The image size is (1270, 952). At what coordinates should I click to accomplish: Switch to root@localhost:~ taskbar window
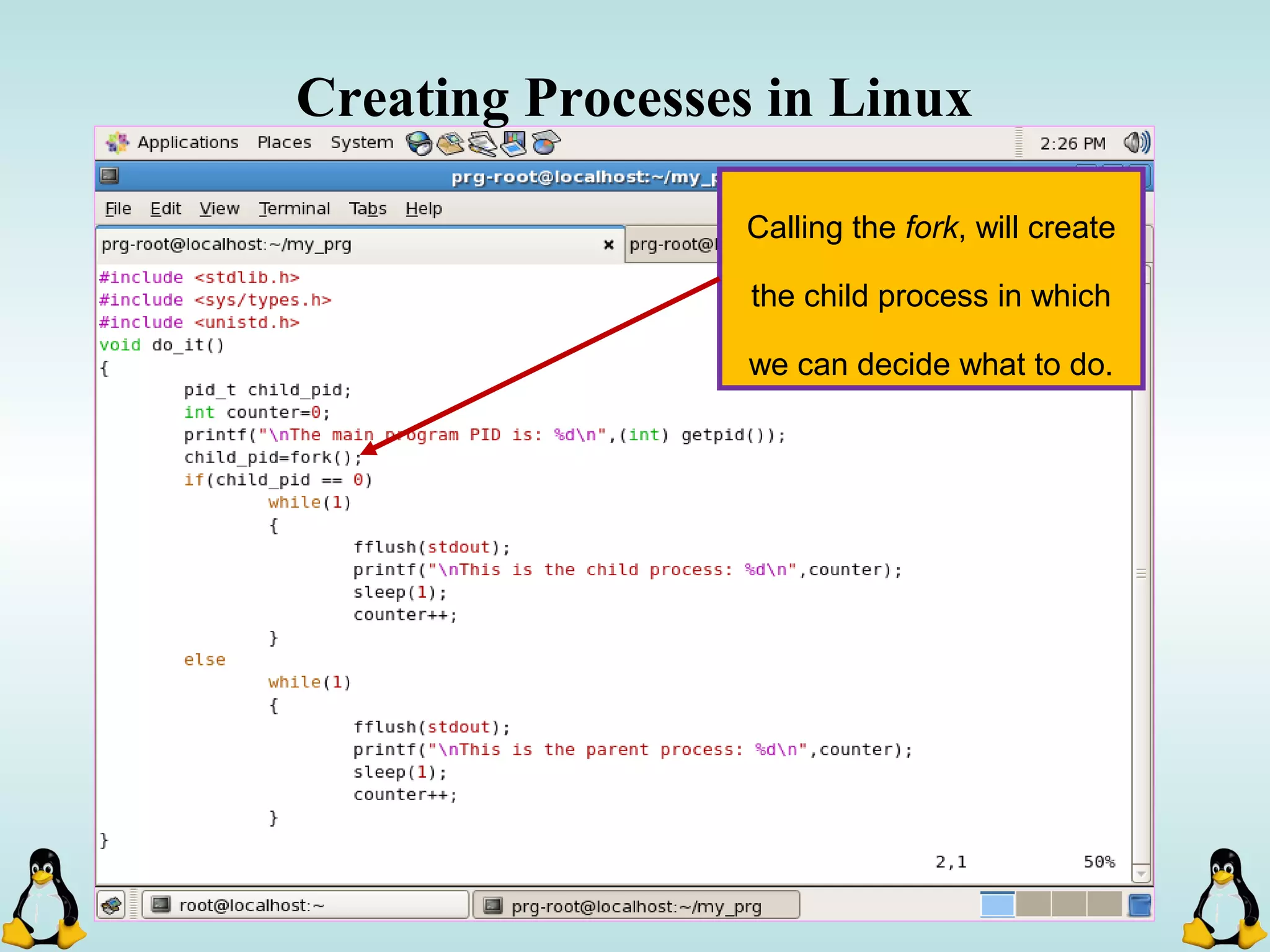click(x=305, y=906)
